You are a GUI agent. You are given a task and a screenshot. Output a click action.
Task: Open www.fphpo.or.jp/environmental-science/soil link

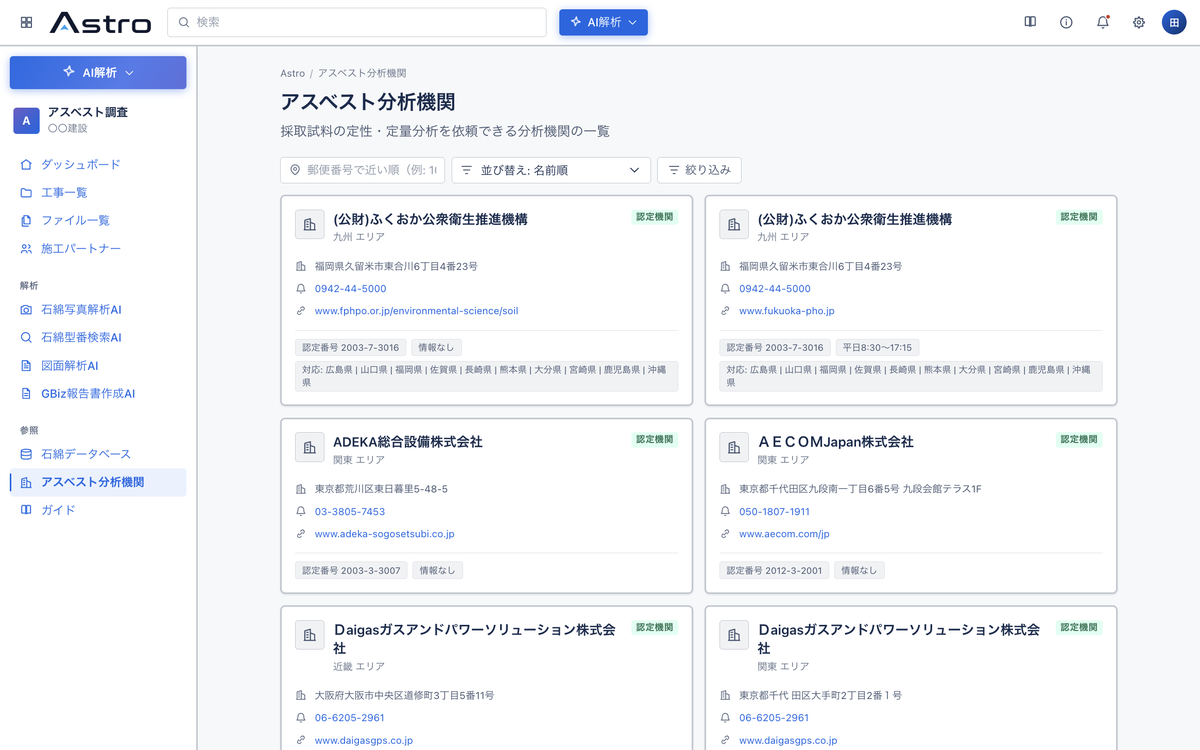pyautogui.click(x=416, y=311)
